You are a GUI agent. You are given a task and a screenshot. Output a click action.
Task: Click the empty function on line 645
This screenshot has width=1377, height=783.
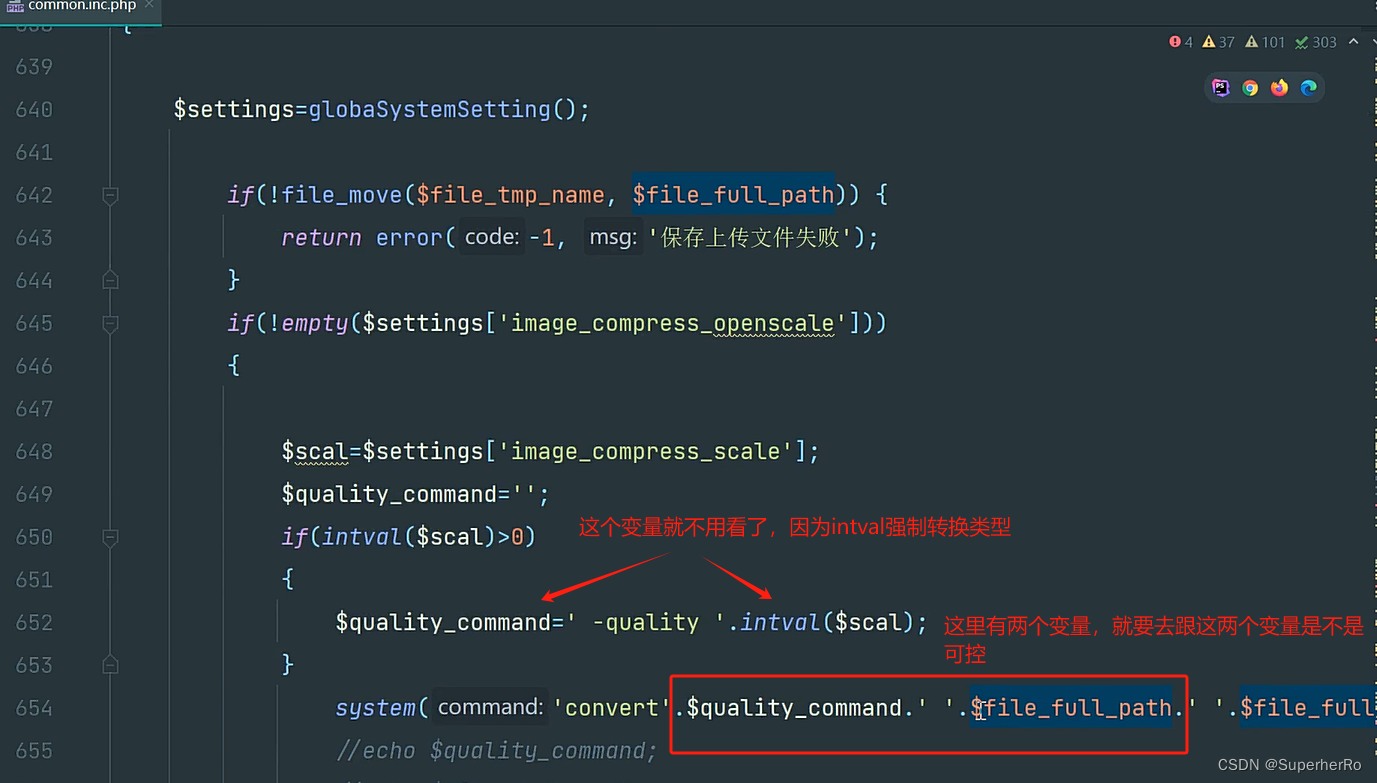coord(315,324)
